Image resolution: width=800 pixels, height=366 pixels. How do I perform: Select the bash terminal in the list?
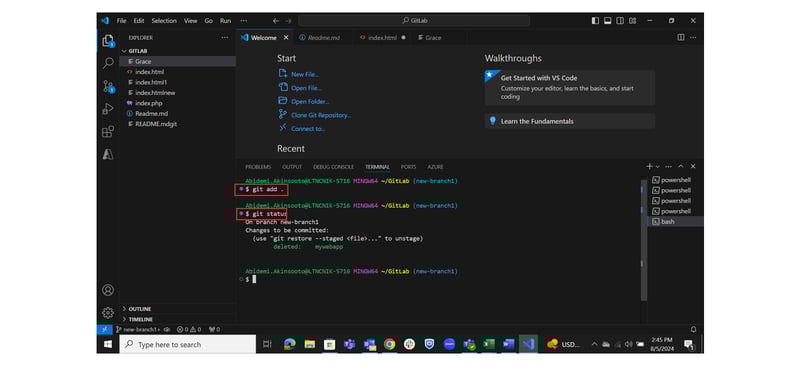(x=675, y=222)
